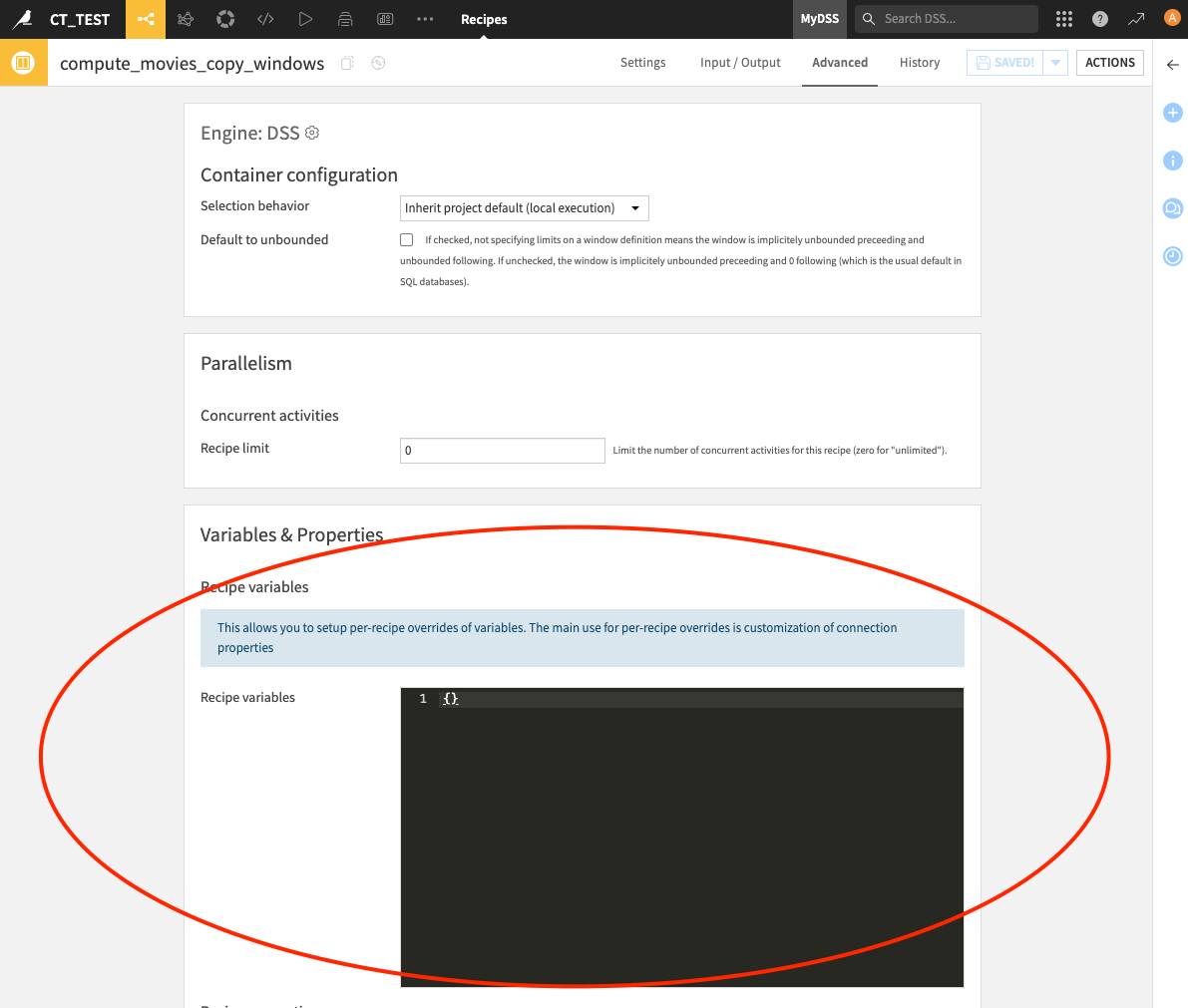Viewport: 1188px width, 1008px height.
Task: Open the info details icon in sidebar
Action: 1173,161
